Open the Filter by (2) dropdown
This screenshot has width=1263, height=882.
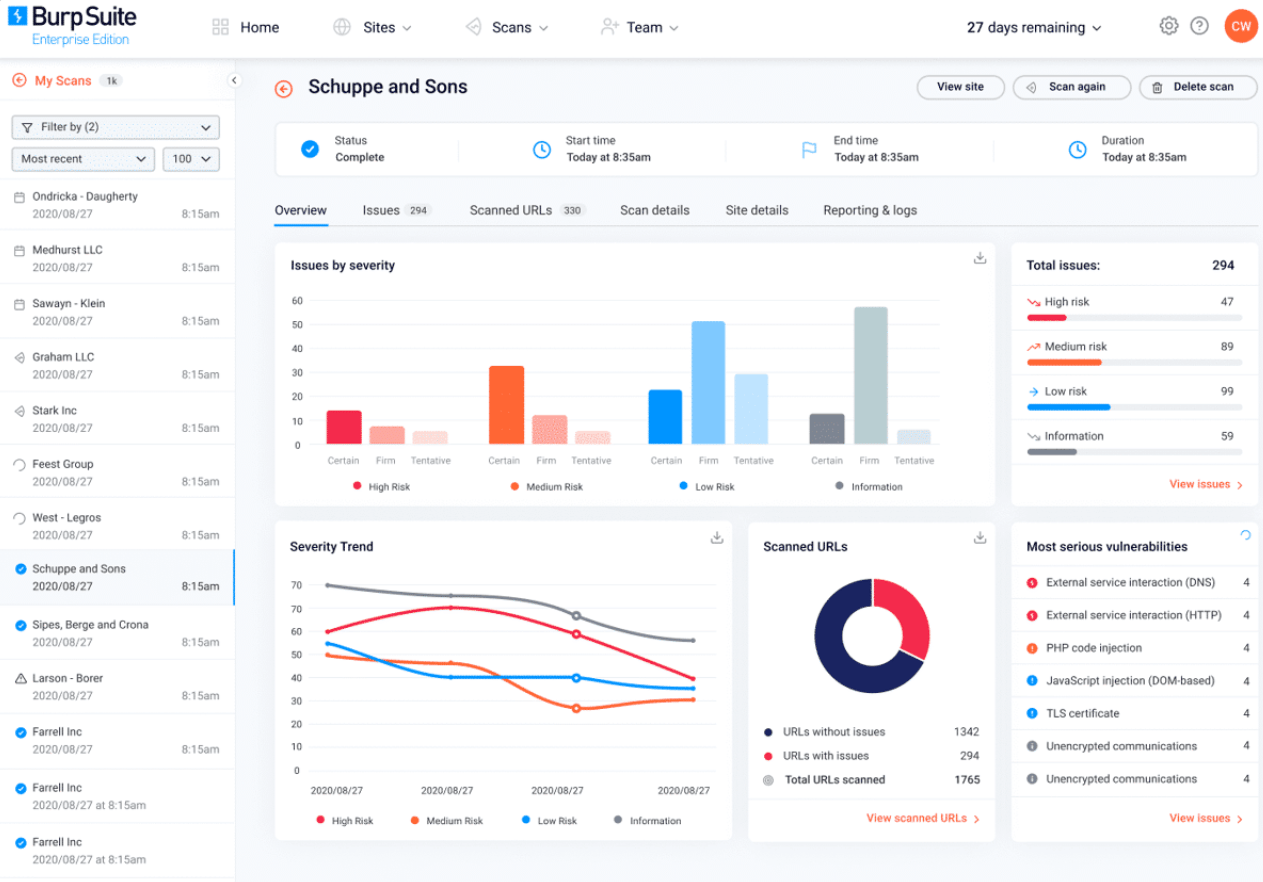(x=115, y=127)
